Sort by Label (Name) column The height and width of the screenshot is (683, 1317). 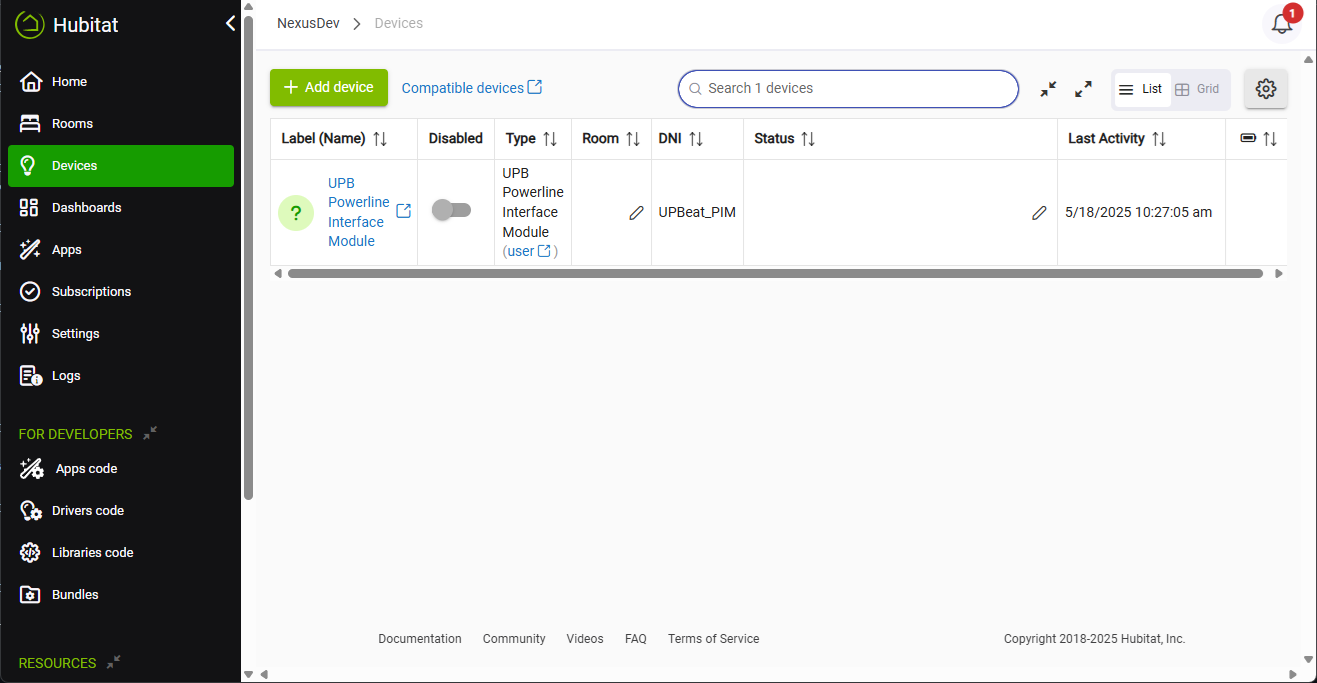coord(380,139)
